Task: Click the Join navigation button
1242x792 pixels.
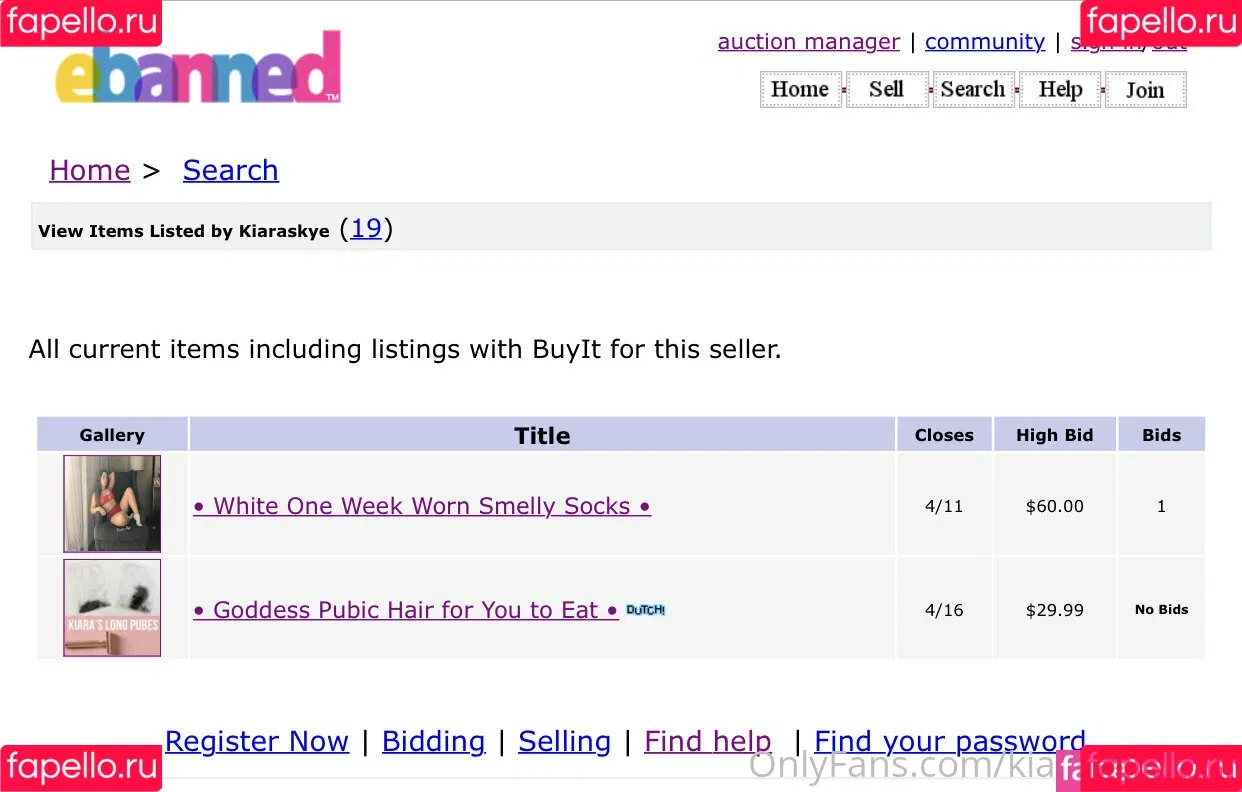Action: point(1146,89)
